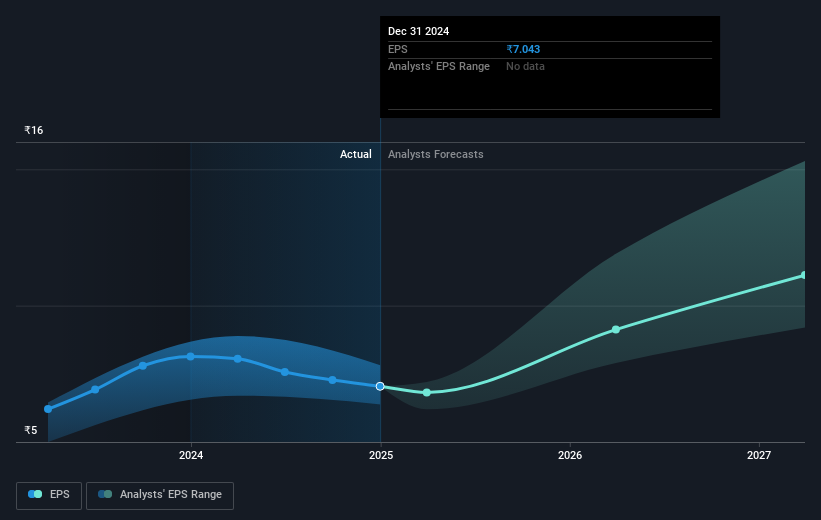
Task: Select the first EPS data point in early 2023
Action: coord(48,409)
